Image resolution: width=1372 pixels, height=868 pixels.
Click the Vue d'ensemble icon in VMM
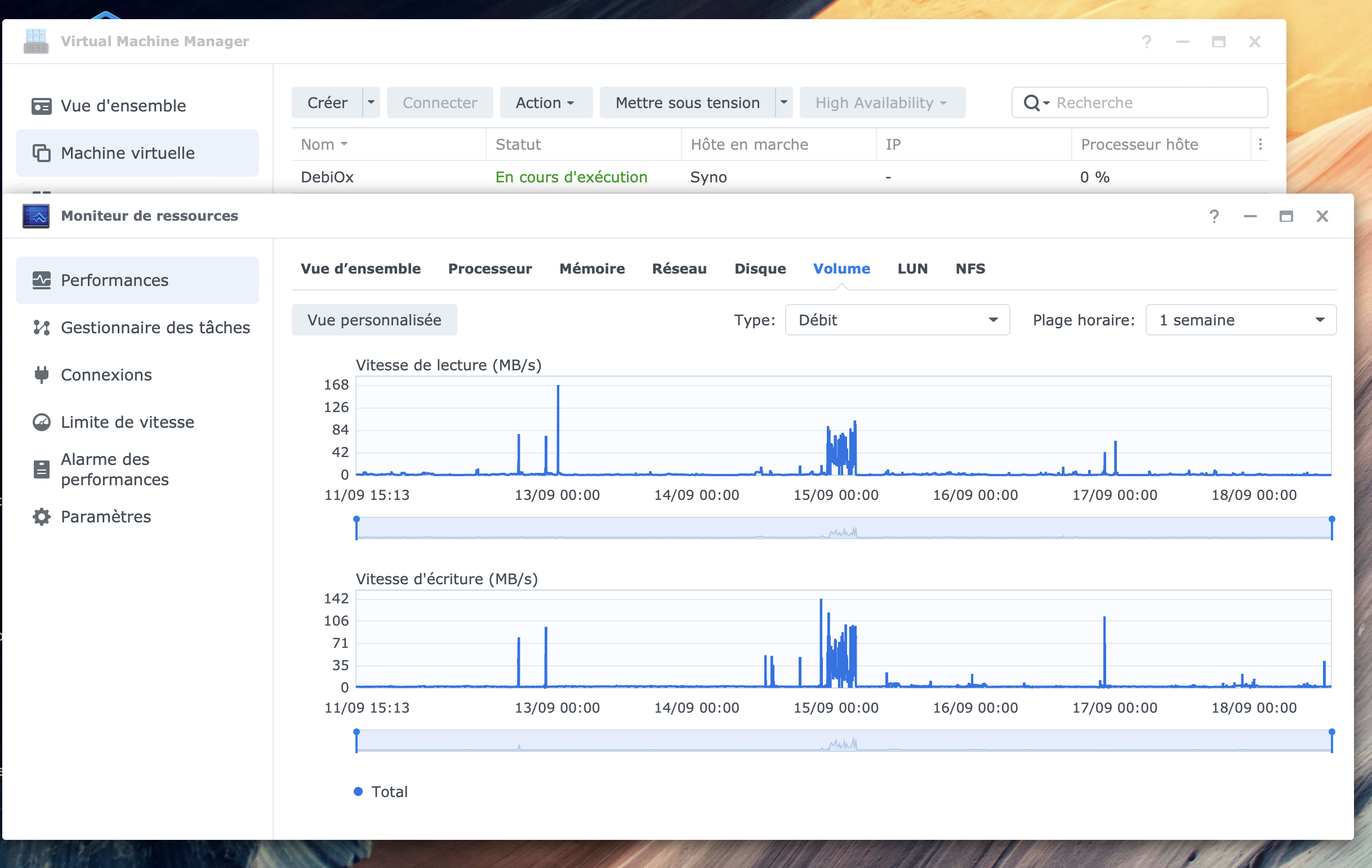[42, 106]
